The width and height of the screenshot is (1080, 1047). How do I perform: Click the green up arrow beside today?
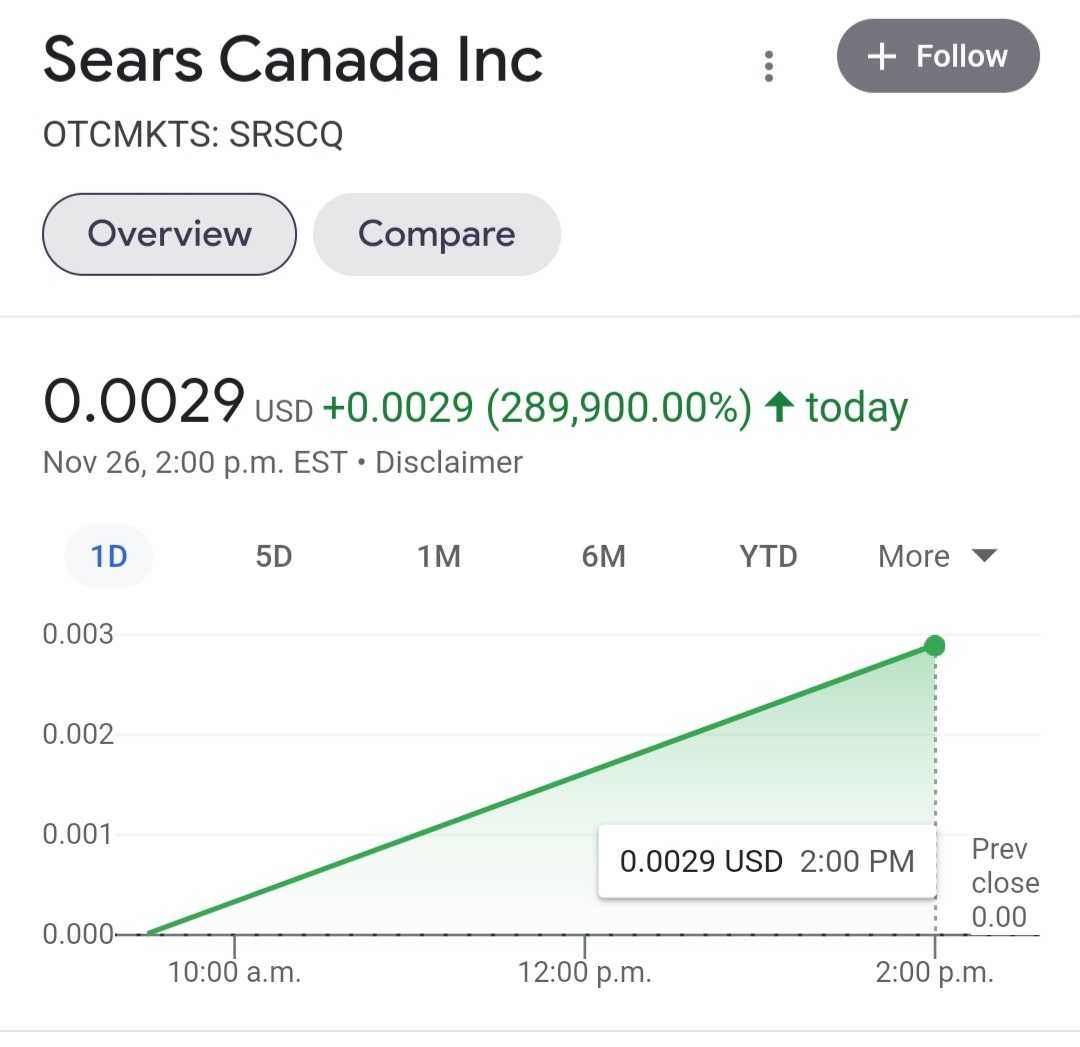tap(779, 408)
